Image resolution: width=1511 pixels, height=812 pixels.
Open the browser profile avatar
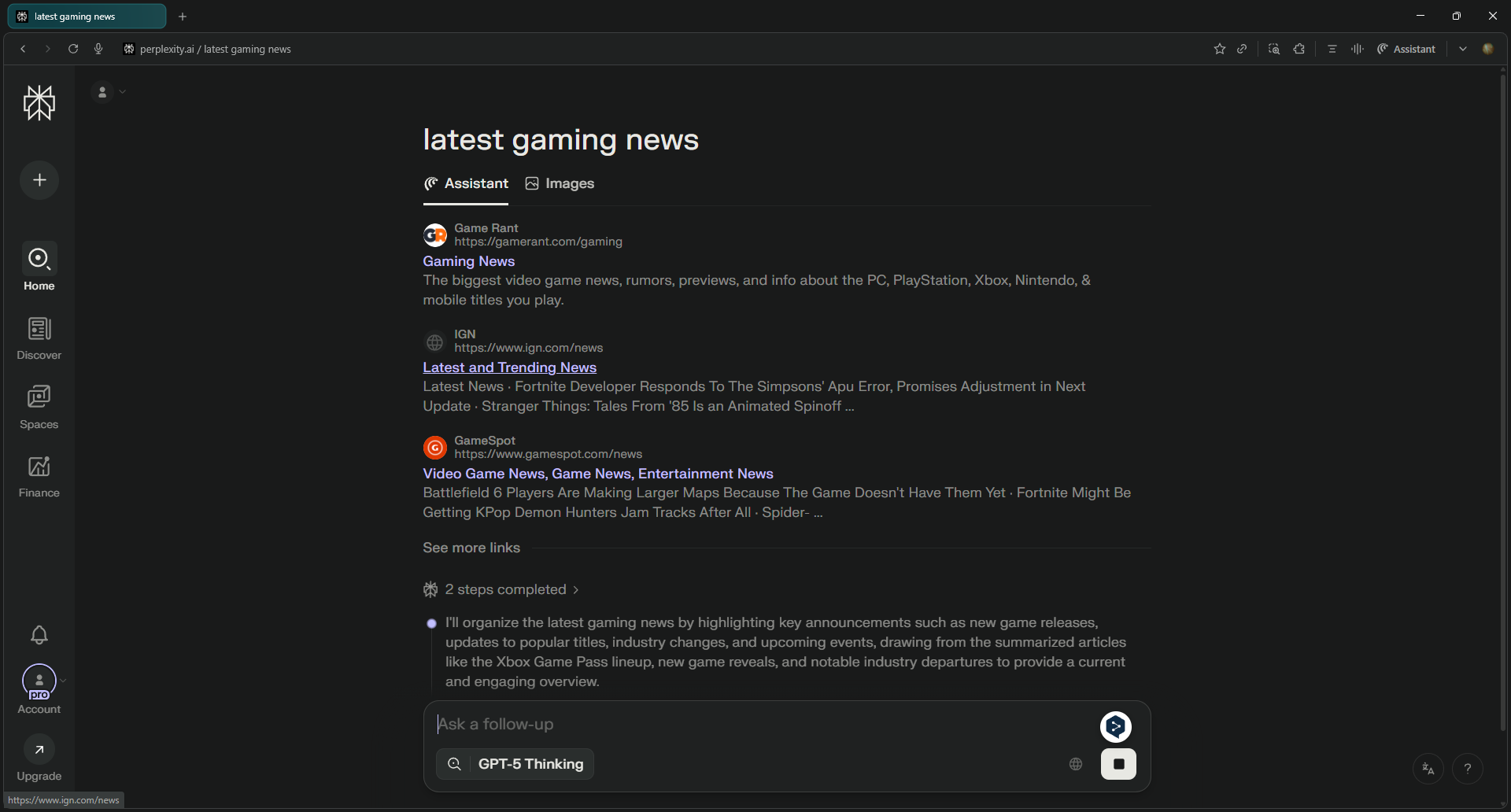(x=1488, y=49)
